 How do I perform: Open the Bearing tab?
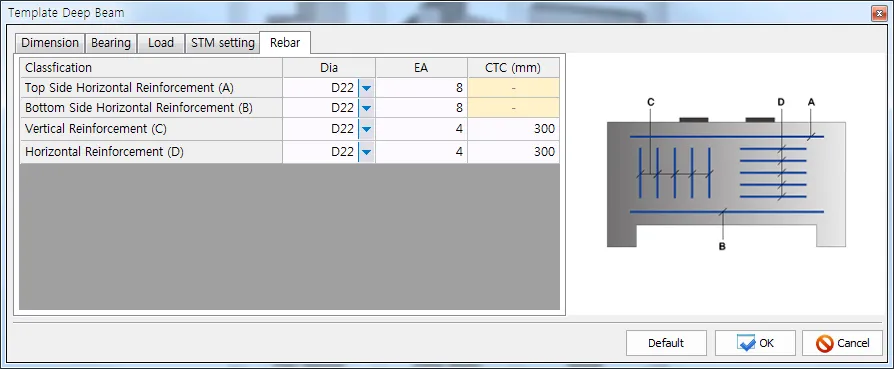(111, 43)
